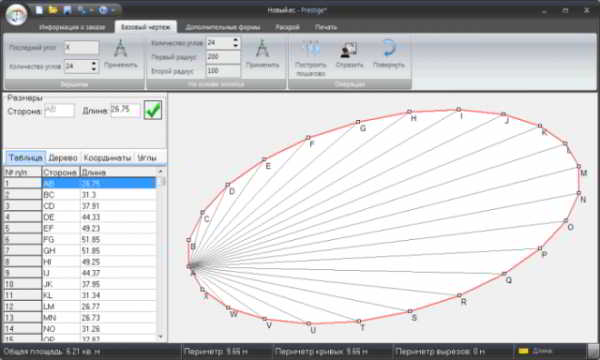
Task: Click the JK side cell
Action: (60, 284)
